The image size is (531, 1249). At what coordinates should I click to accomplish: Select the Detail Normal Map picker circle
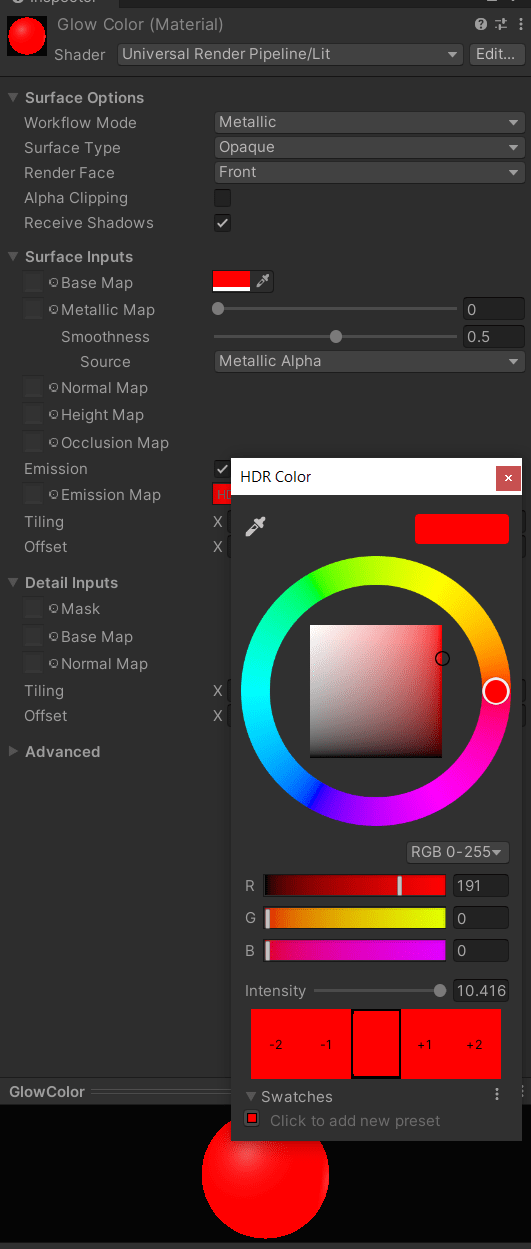[54, 664]
